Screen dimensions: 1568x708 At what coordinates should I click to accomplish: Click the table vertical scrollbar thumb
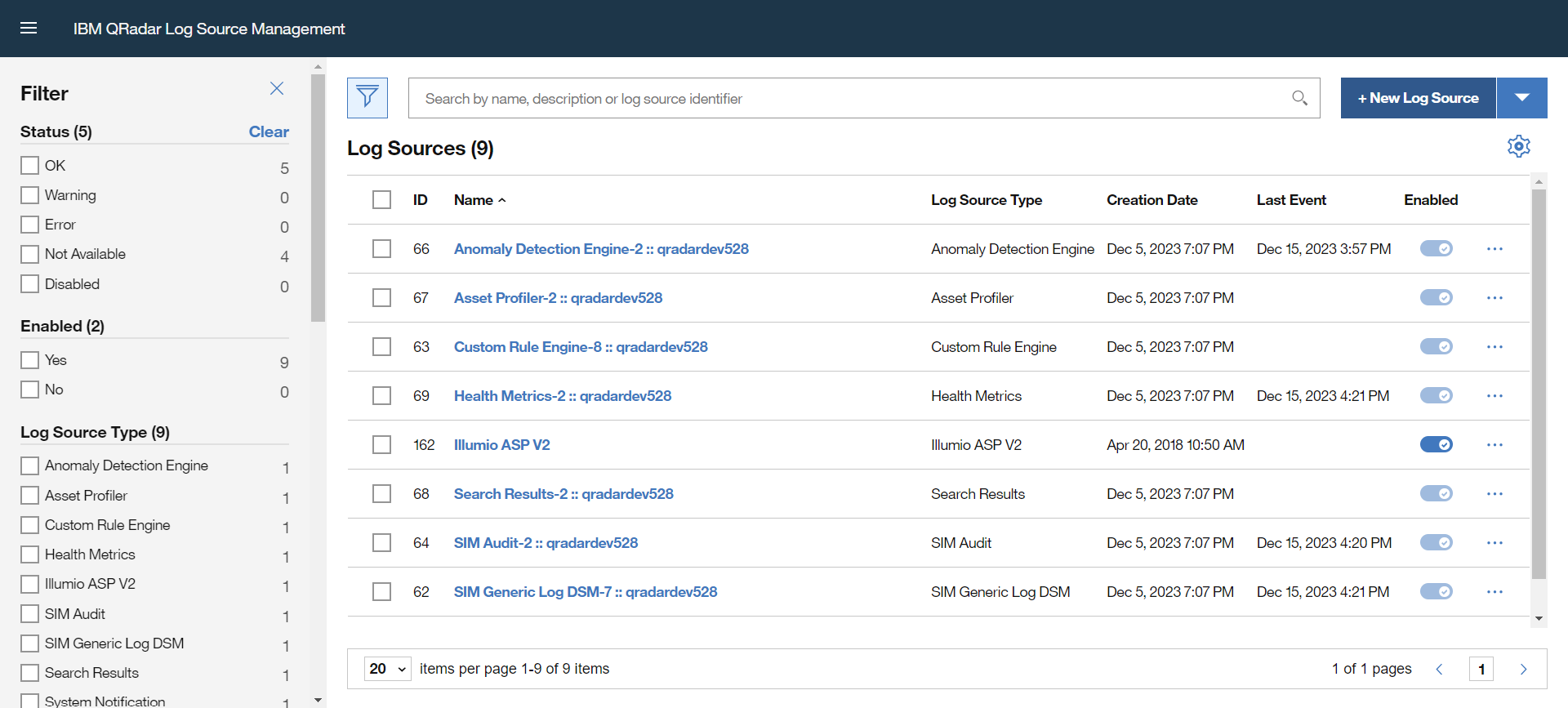(x=1539, y=384)
